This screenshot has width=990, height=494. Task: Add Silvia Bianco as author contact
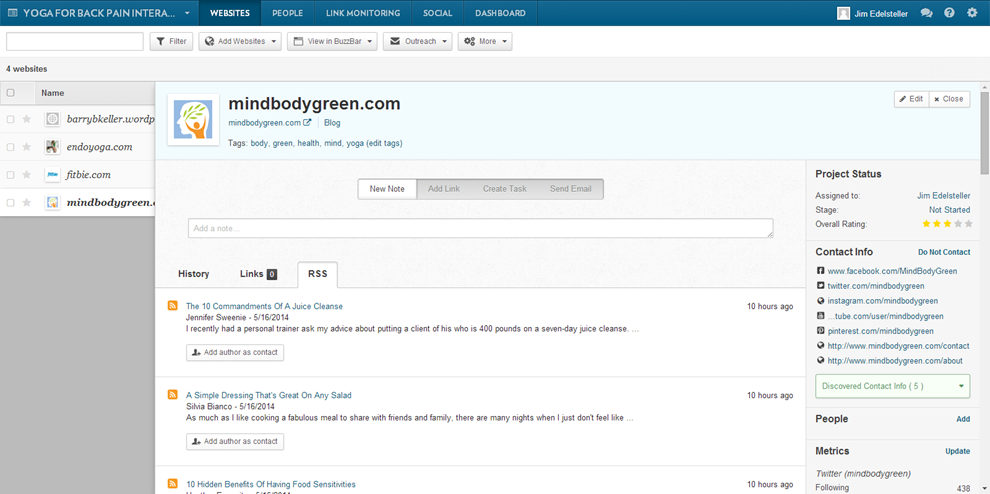(x=235, y=442)
